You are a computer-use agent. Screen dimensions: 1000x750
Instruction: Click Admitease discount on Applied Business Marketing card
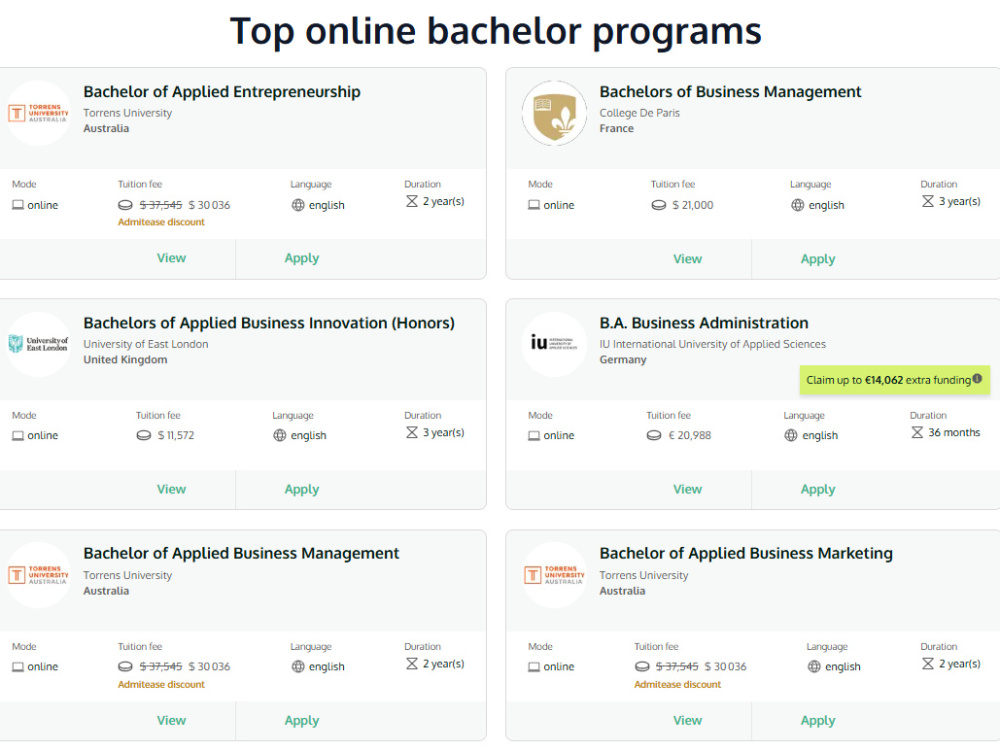tap(677, 684)
